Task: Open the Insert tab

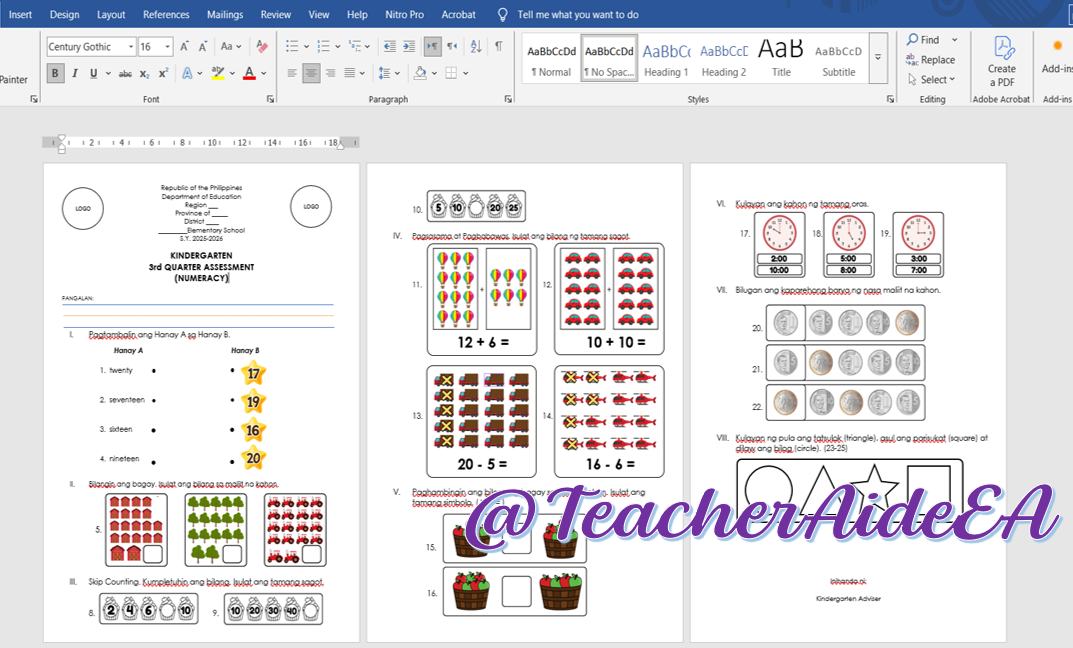Action: click(x=21, y=14)
